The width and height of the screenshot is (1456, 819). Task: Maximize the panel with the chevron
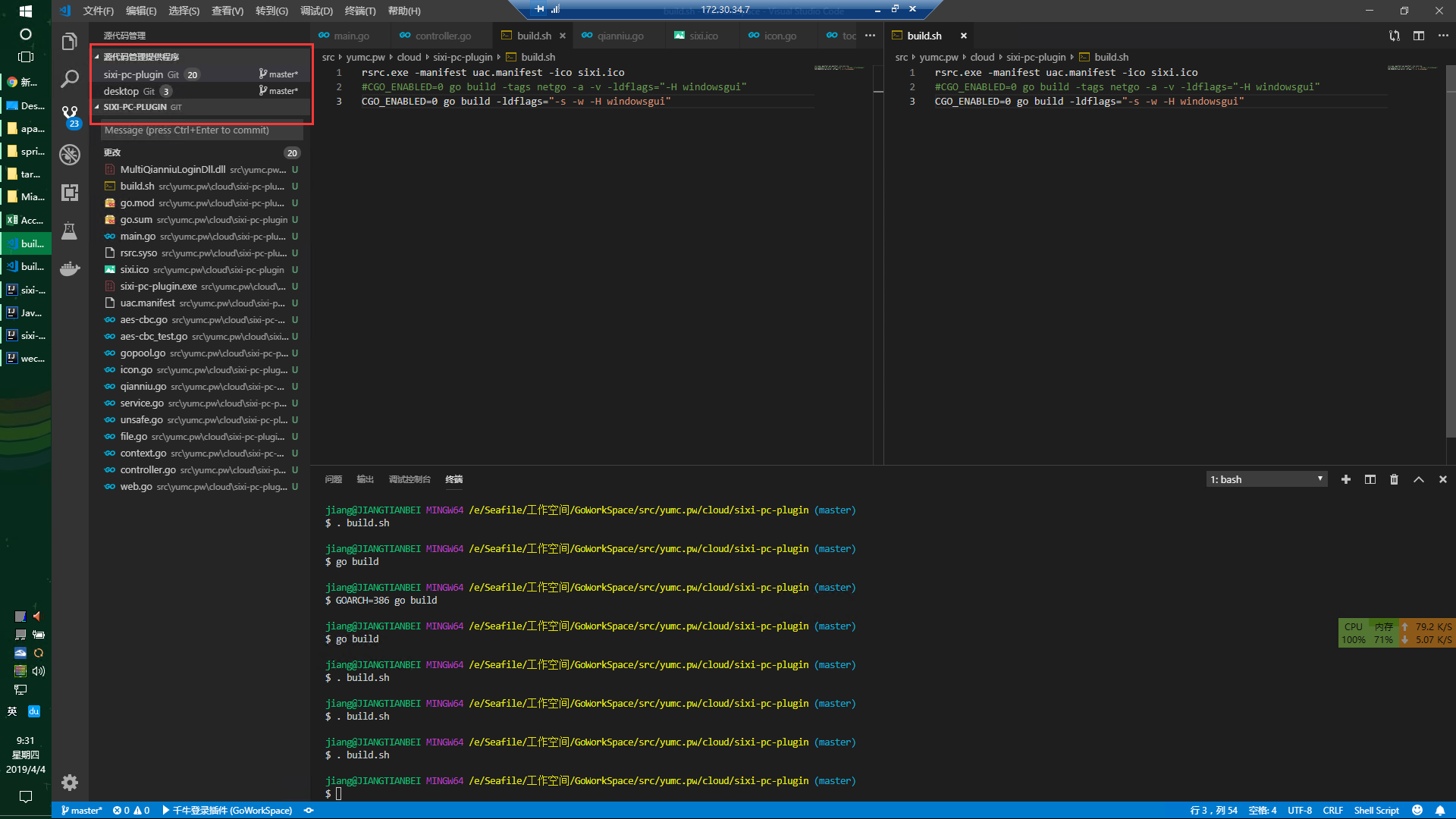1418,479
